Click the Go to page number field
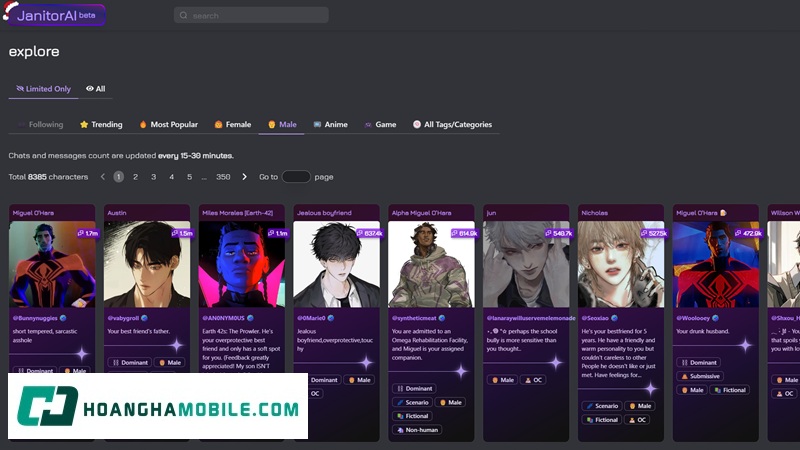This screenshot has width=800, height=450. [296, 177]
